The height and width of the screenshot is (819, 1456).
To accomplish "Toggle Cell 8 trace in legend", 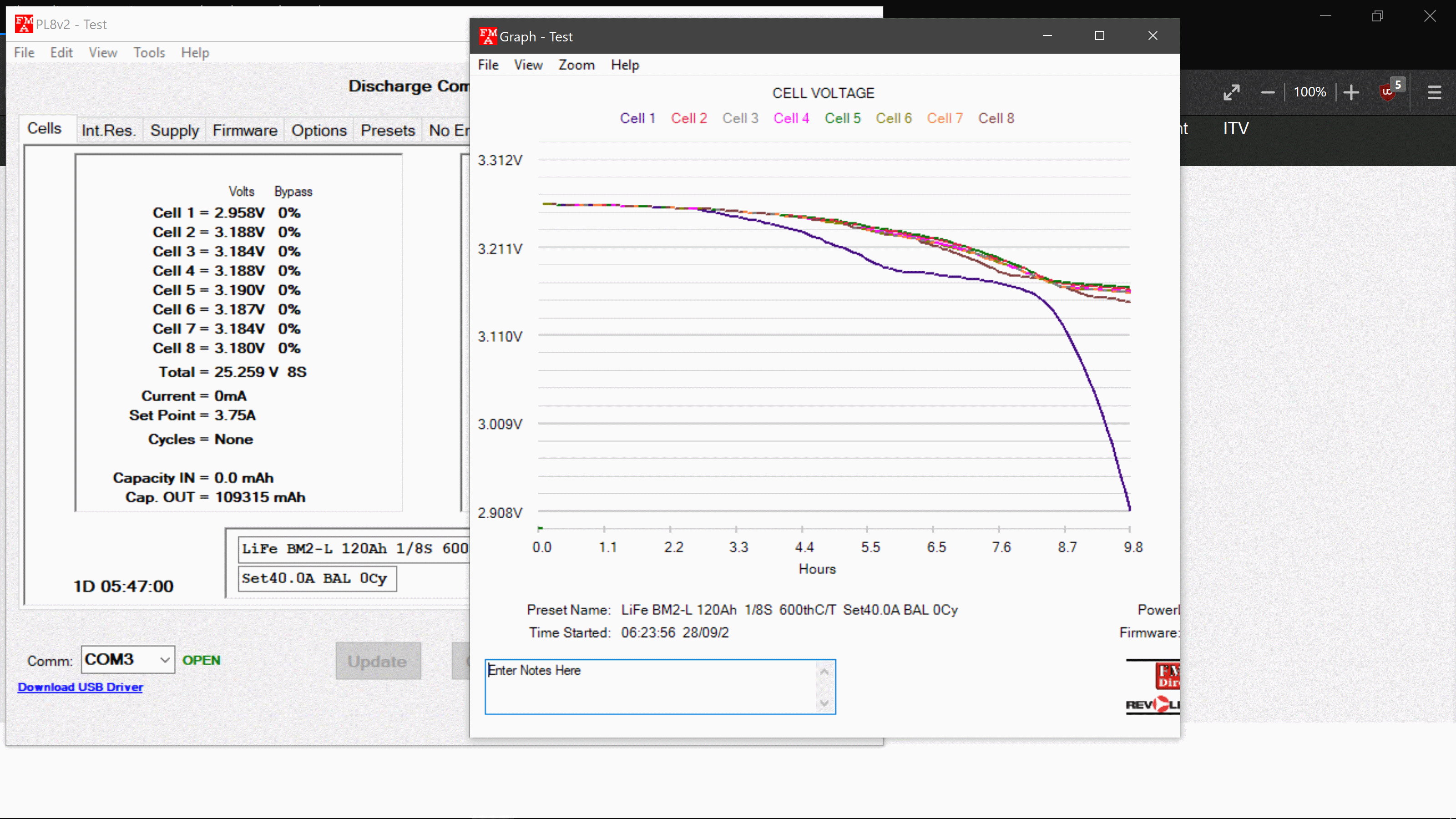I will (x=996, y=118).
